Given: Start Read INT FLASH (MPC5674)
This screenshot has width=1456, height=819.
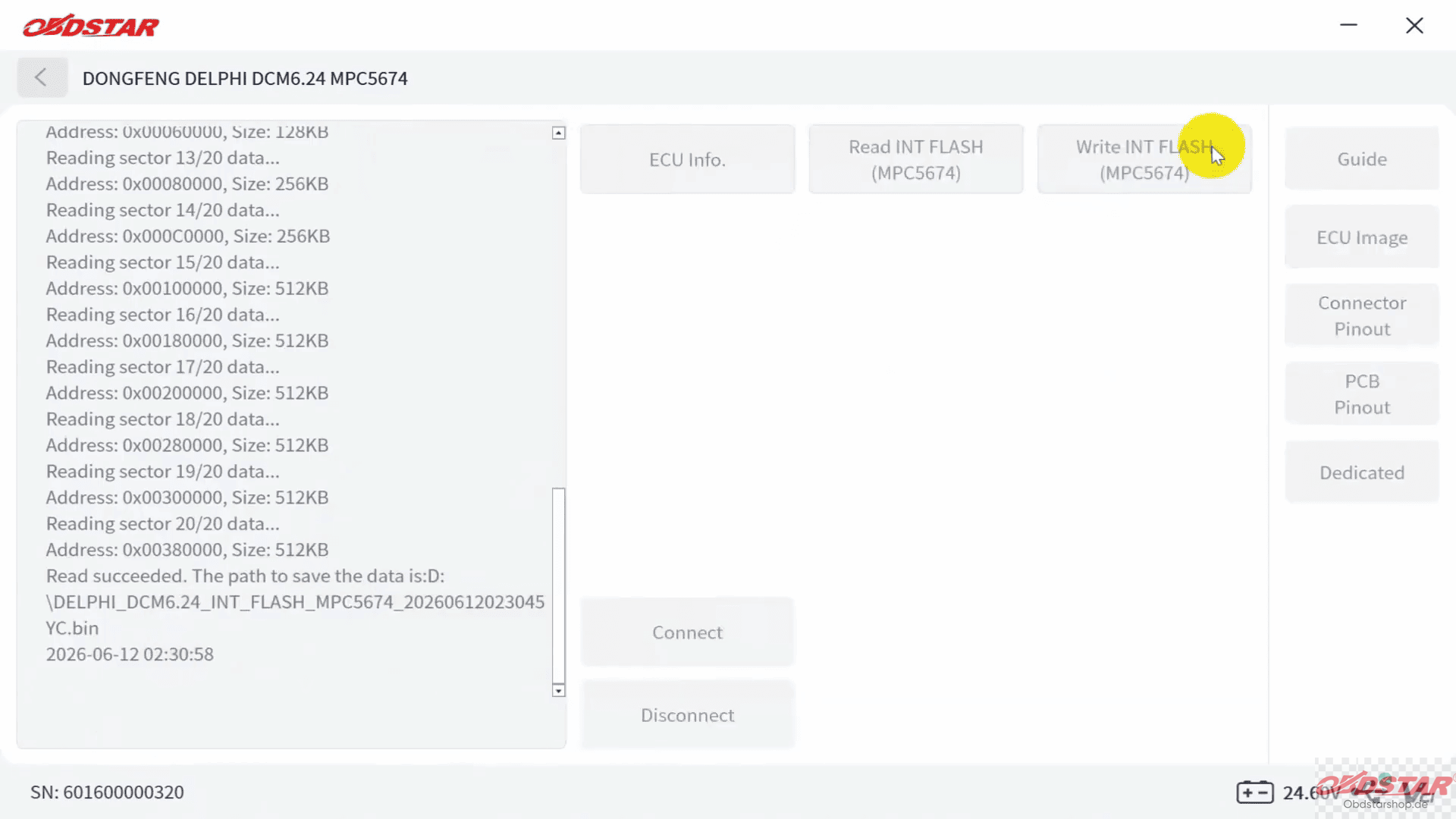Looking at the screenshot, I should [916, 159].
